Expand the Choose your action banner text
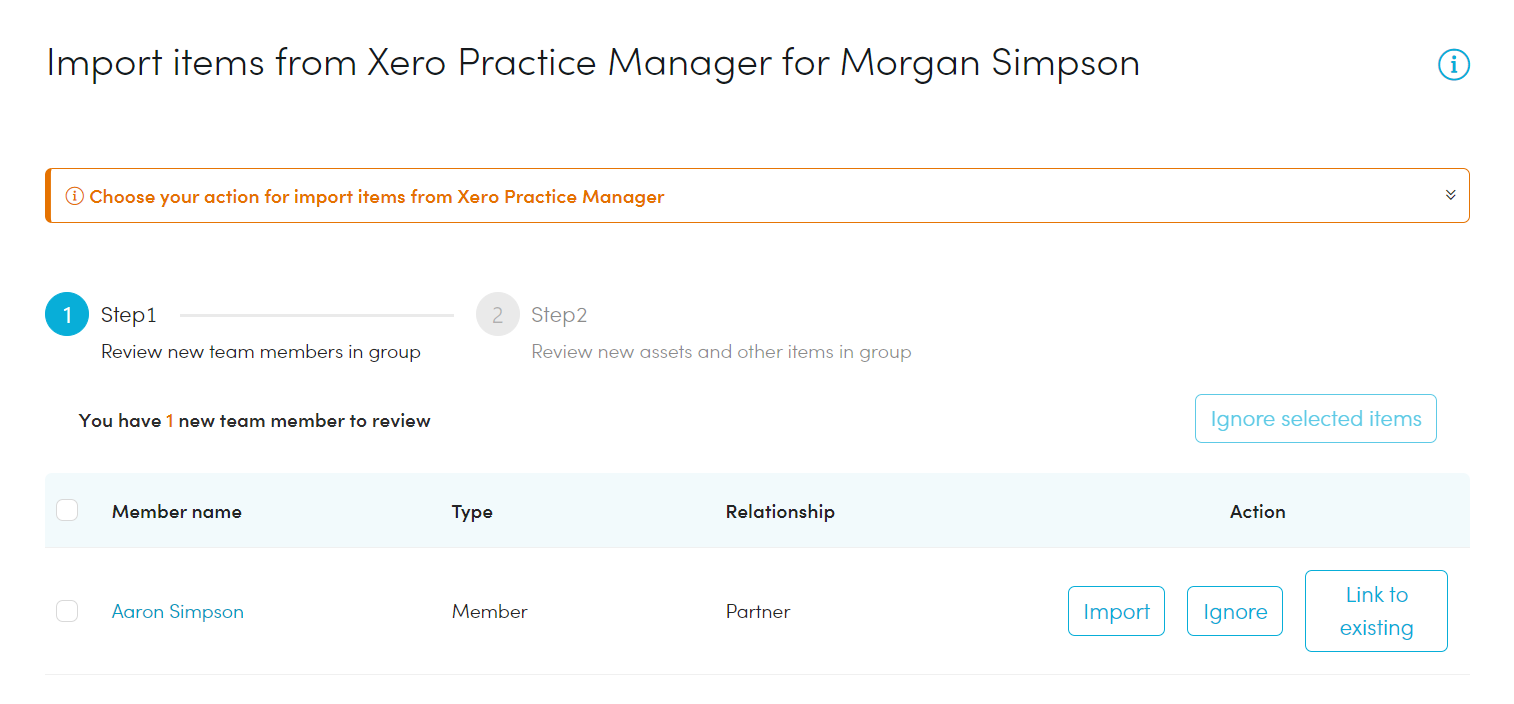 coord(377,196)
